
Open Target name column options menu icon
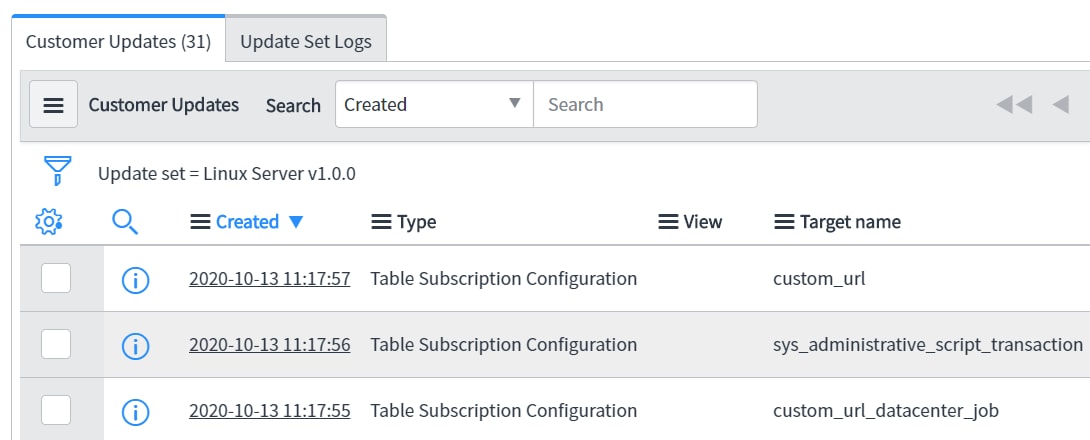point(784,222)
